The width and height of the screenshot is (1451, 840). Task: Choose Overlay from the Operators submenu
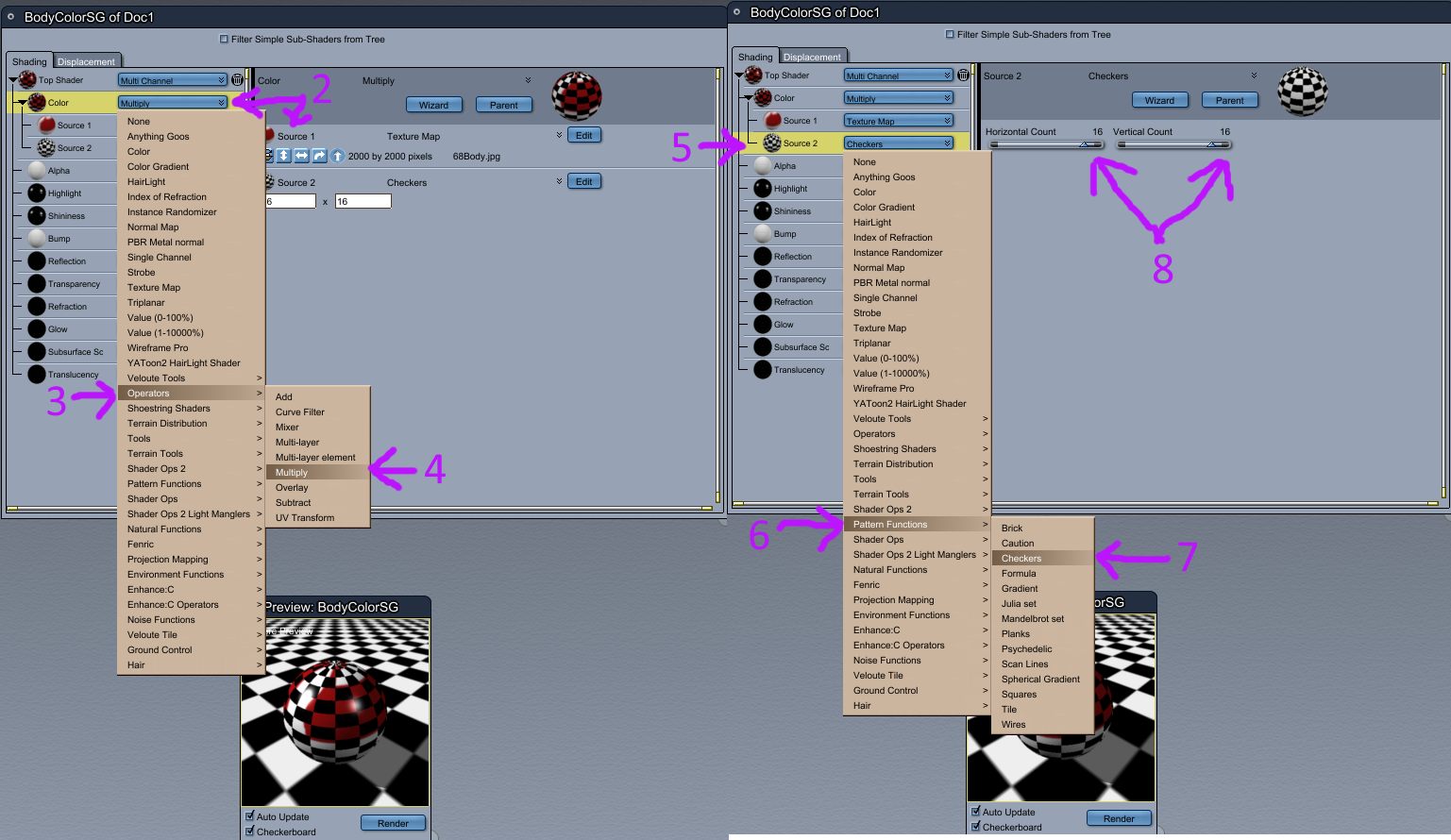(317, 488)
